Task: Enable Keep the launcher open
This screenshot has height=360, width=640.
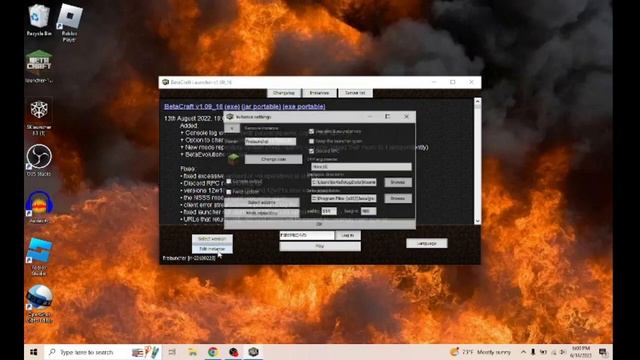Action: point(311,141)
